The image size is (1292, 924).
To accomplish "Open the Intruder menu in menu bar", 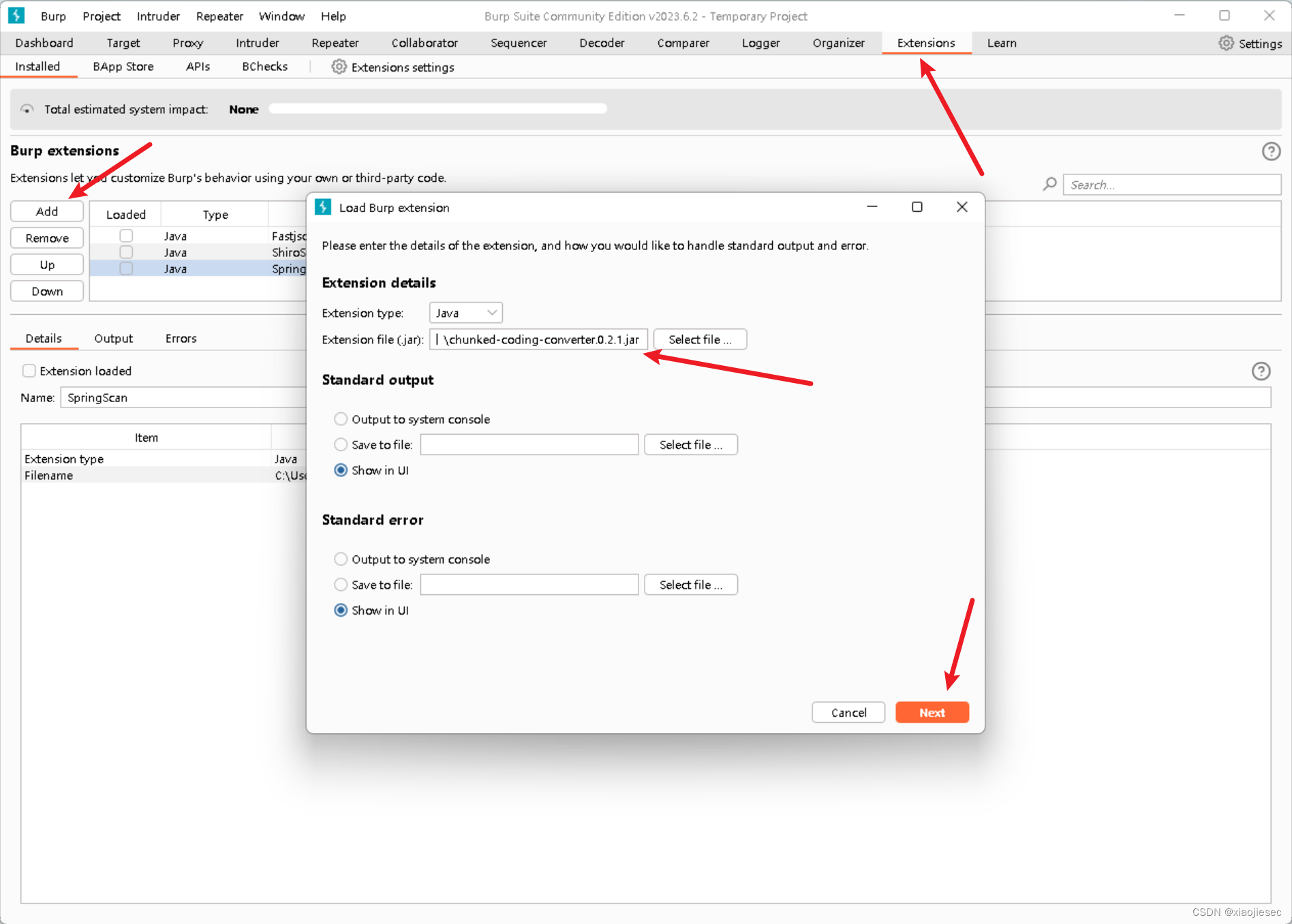I will click(x=158, y=16).
